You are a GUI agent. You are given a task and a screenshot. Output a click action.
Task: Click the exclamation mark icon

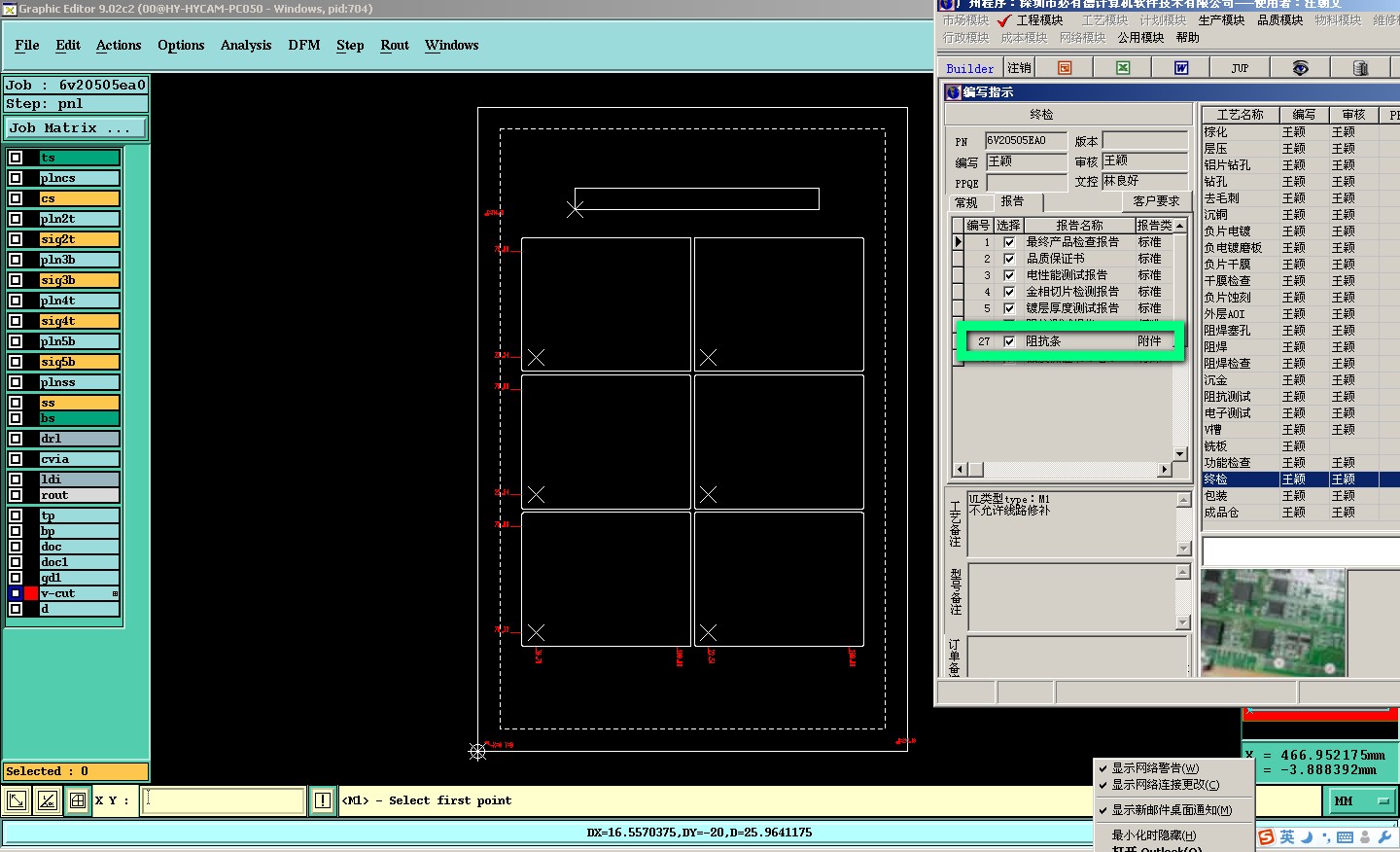(x=323, y=800)
